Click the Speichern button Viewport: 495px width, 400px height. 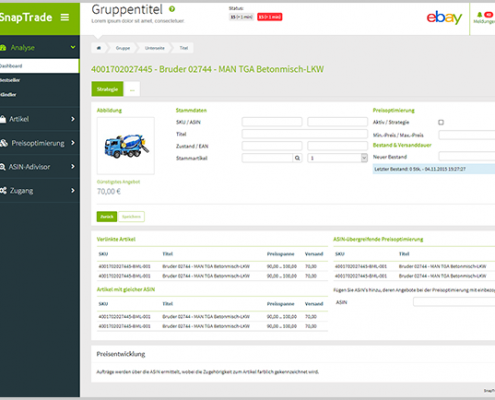(x=131, y=217)
